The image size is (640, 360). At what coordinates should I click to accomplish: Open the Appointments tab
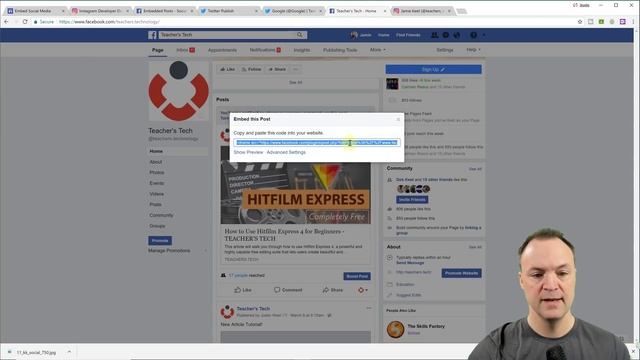point(222,50)
